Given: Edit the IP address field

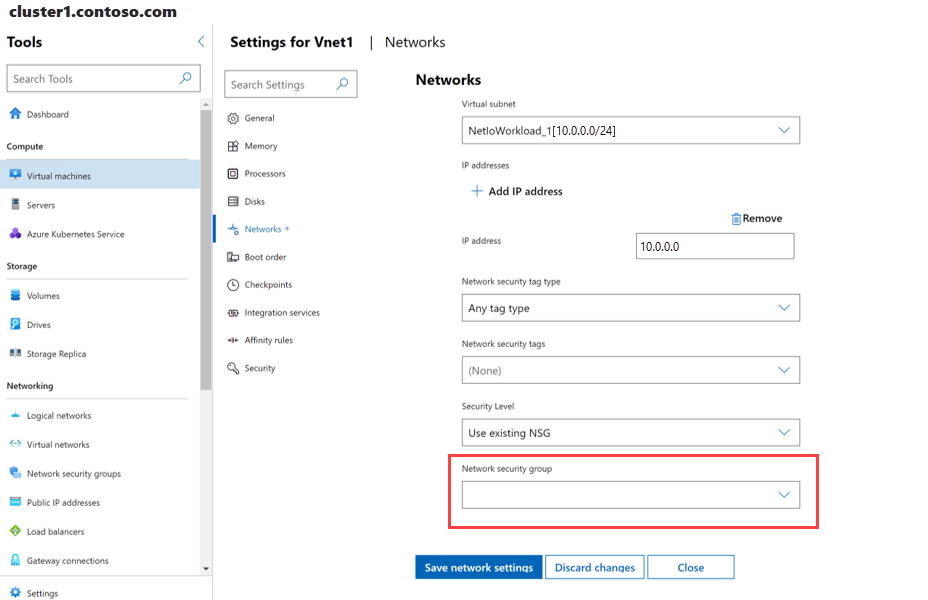Looking at the screenshot, I should pyautogui.click(x=714, y=245).
